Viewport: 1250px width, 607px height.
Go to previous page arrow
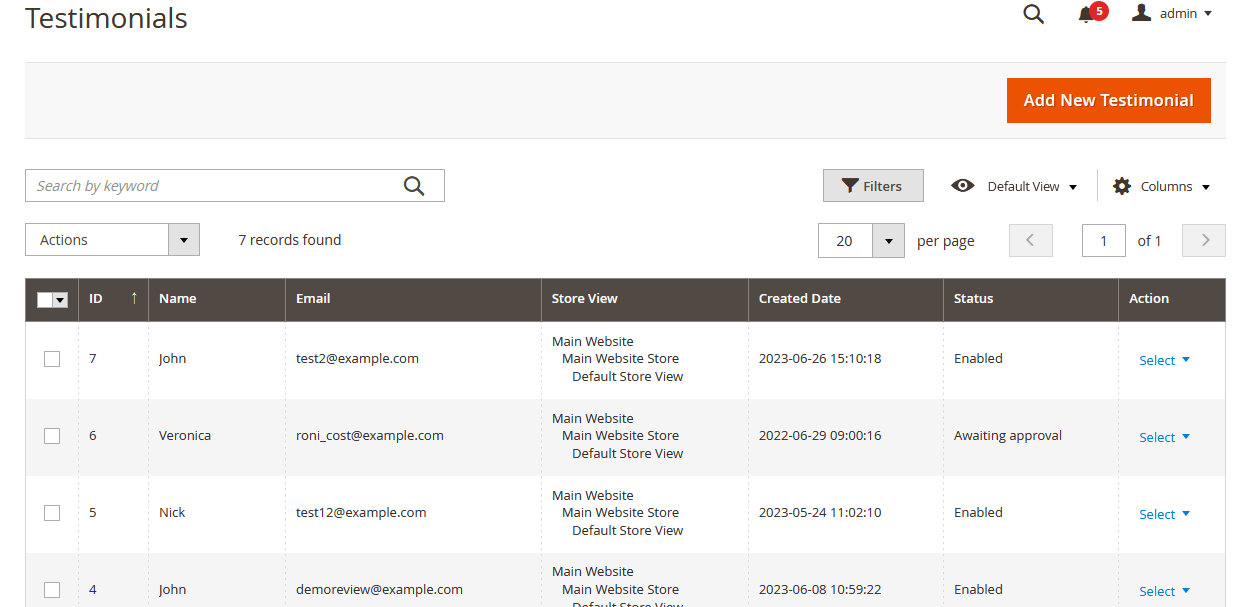coord(1031,240)
